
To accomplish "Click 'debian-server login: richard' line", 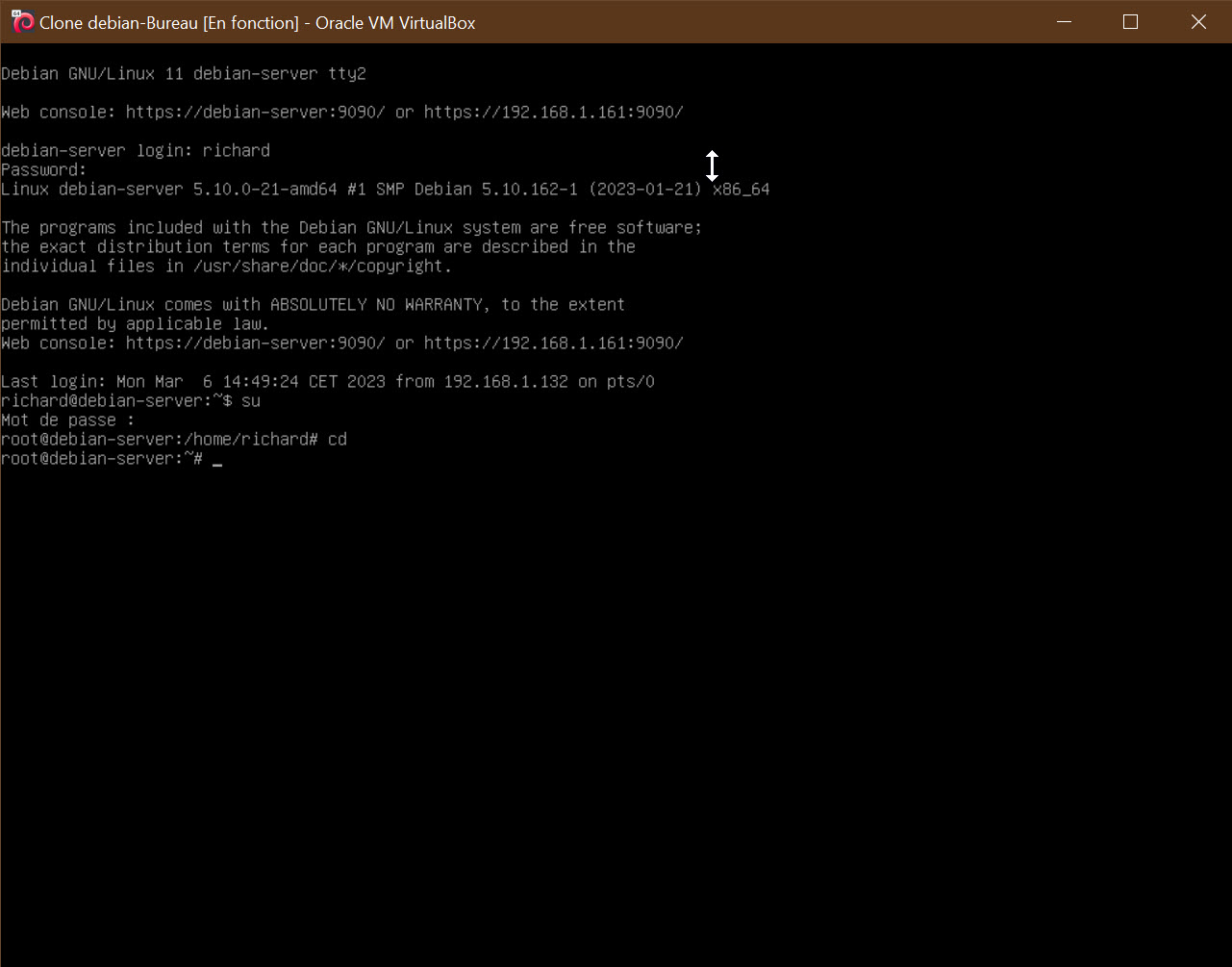I will click(136, 150).
